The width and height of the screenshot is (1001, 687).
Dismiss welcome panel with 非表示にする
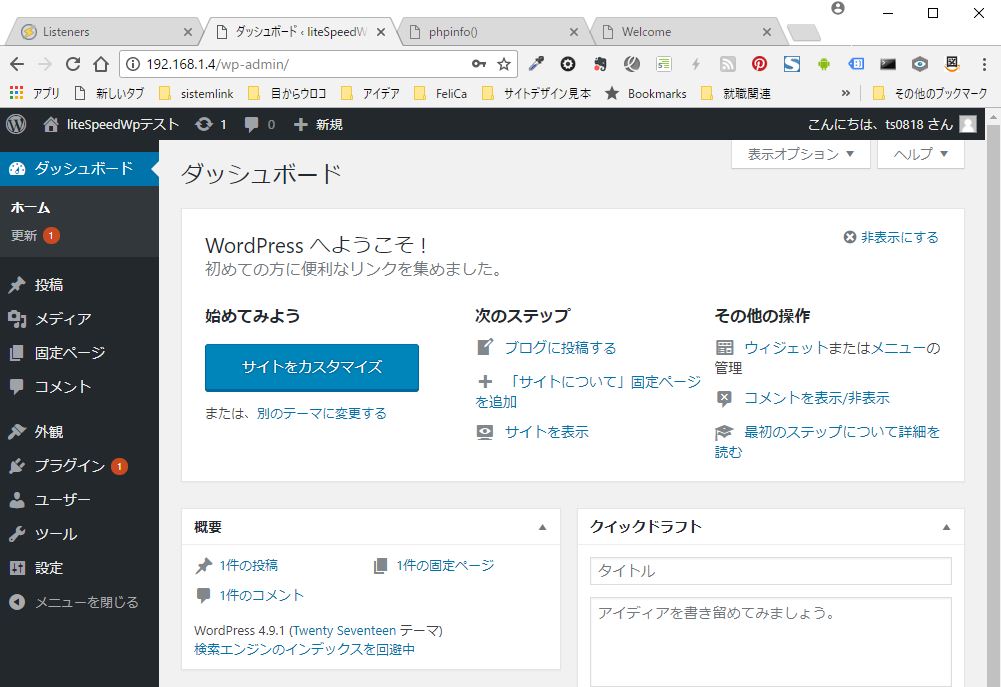point(891,238)
